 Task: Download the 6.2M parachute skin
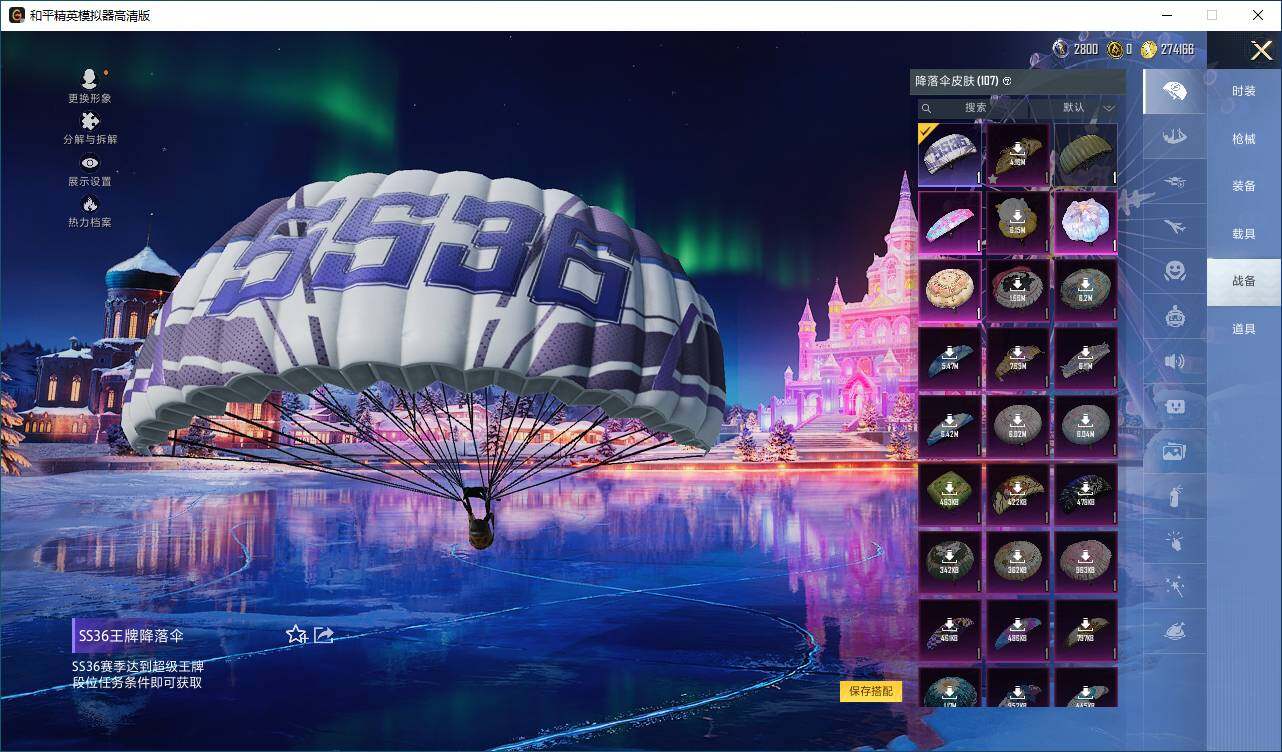pos(1086,291)
